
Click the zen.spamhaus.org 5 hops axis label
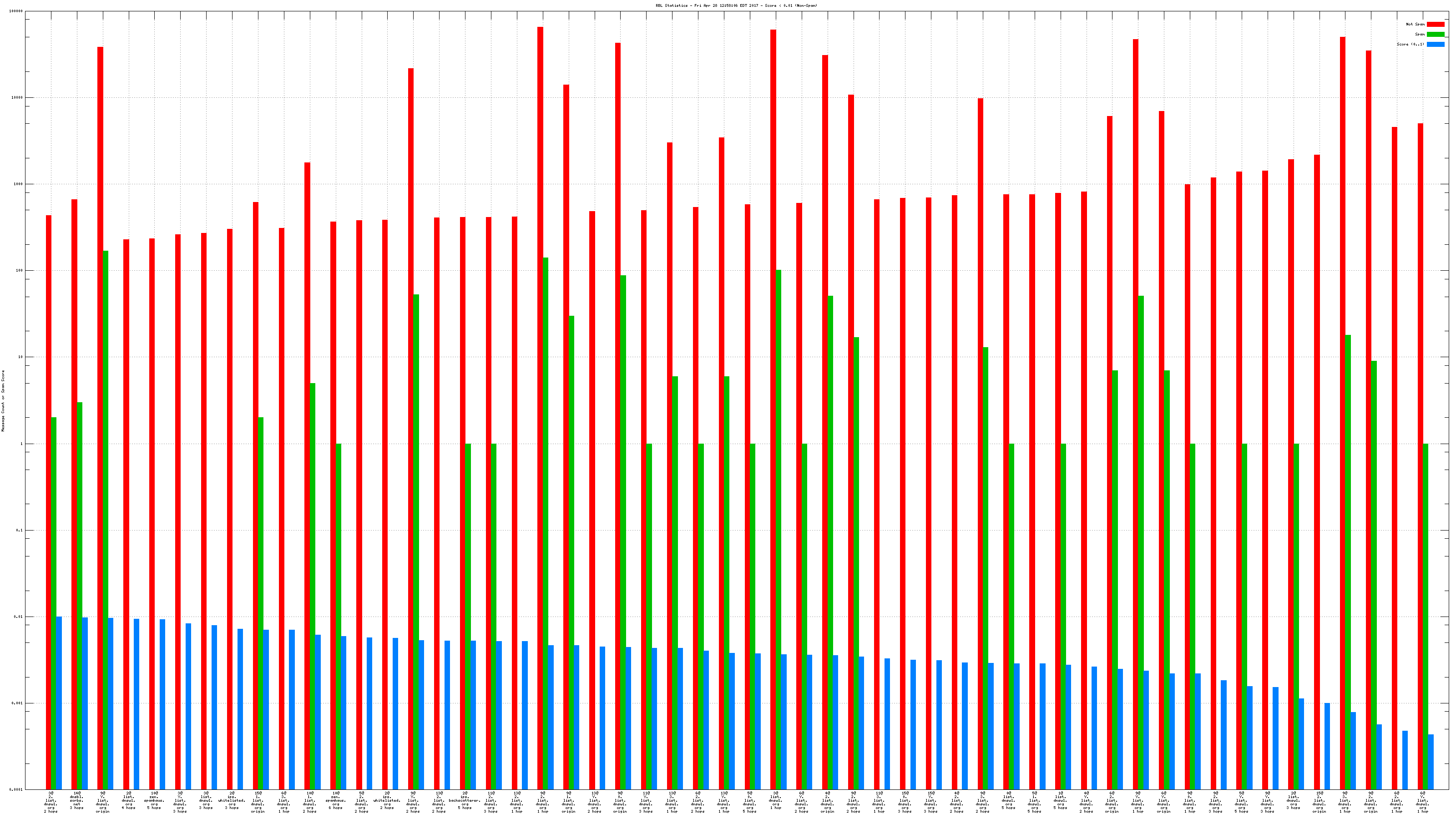point(154,801)
